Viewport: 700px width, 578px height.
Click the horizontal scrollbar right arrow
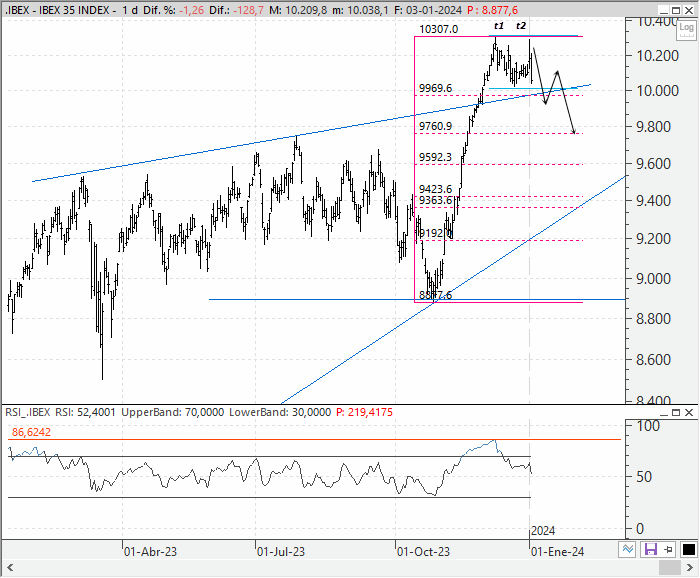(x=690, y=568)
